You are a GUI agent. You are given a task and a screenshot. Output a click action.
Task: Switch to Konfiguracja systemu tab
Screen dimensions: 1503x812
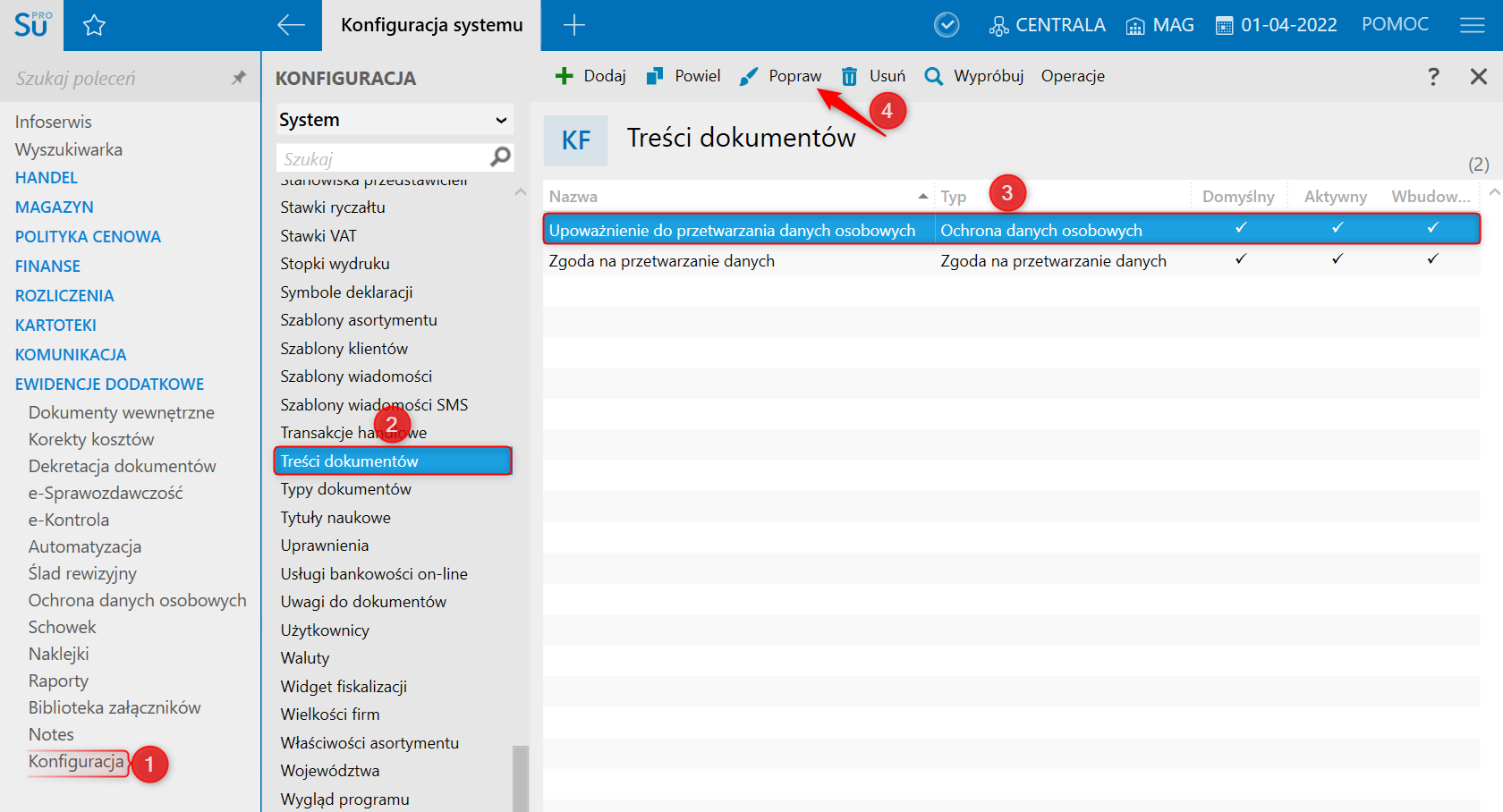[x=432, y=25]
